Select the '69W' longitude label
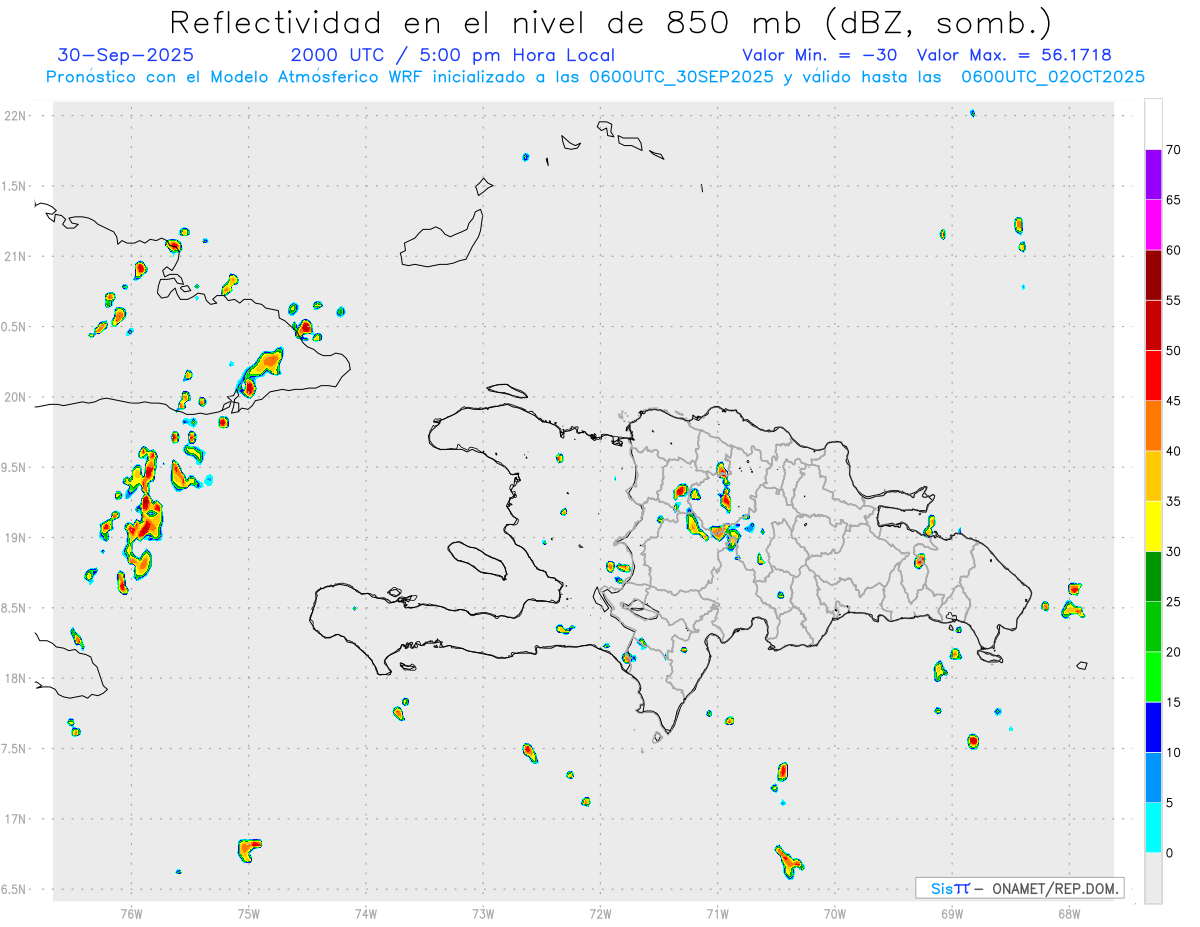 coord(952,913)
